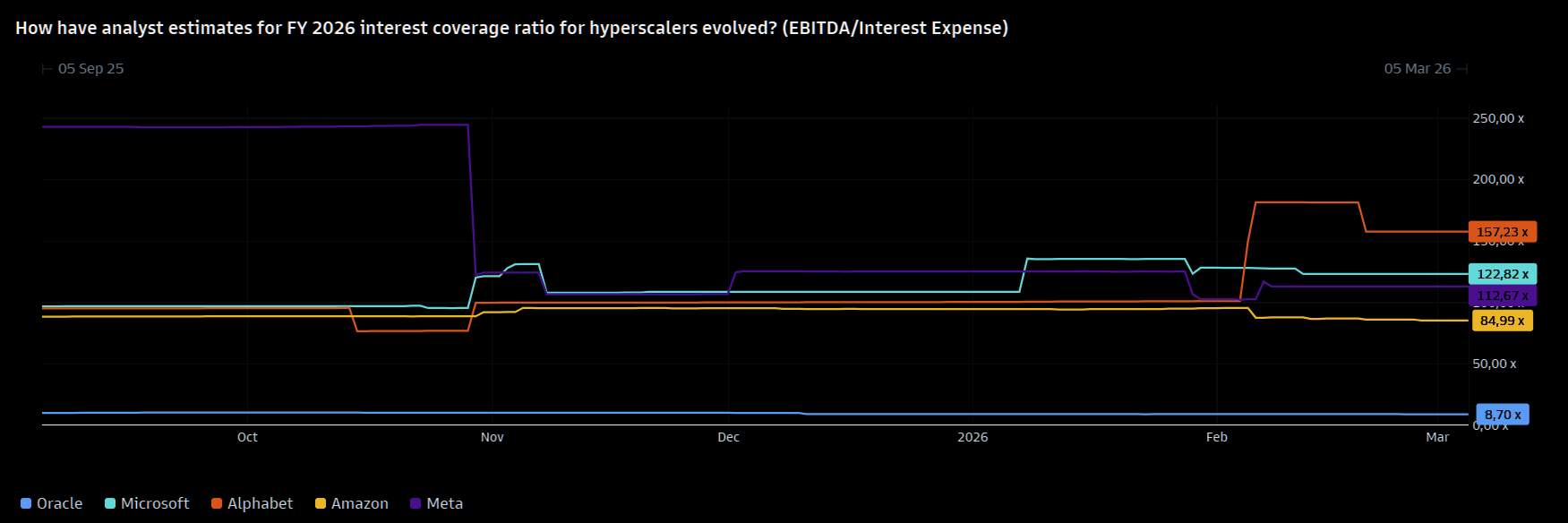1568x523 pixels.
Task: Click the 250,00 x y-axis label
Action: tap(1498, 118)
